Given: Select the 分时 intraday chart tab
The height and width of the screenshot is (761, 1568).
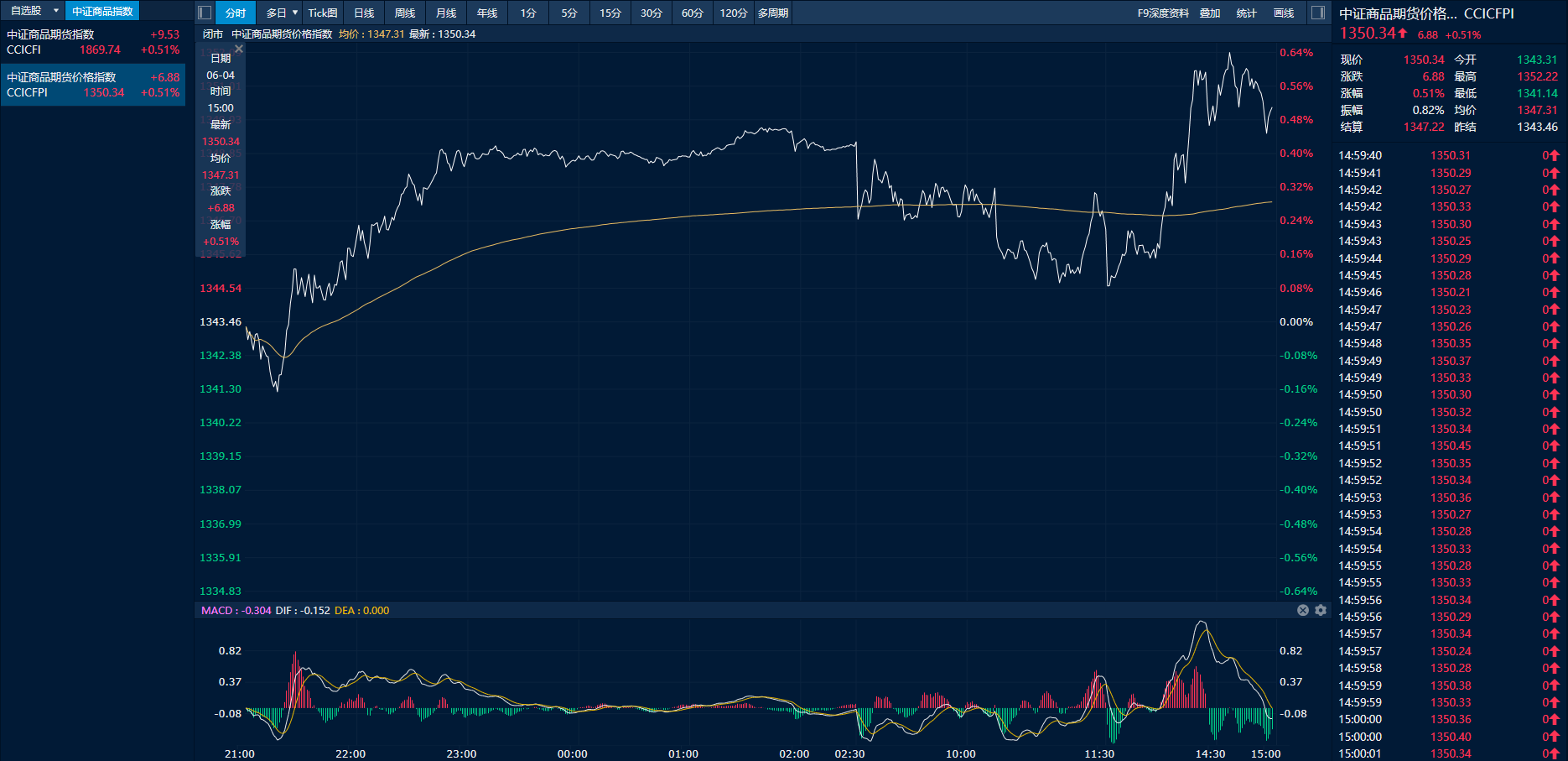Looking at the screenshot, I should point(236,13).
